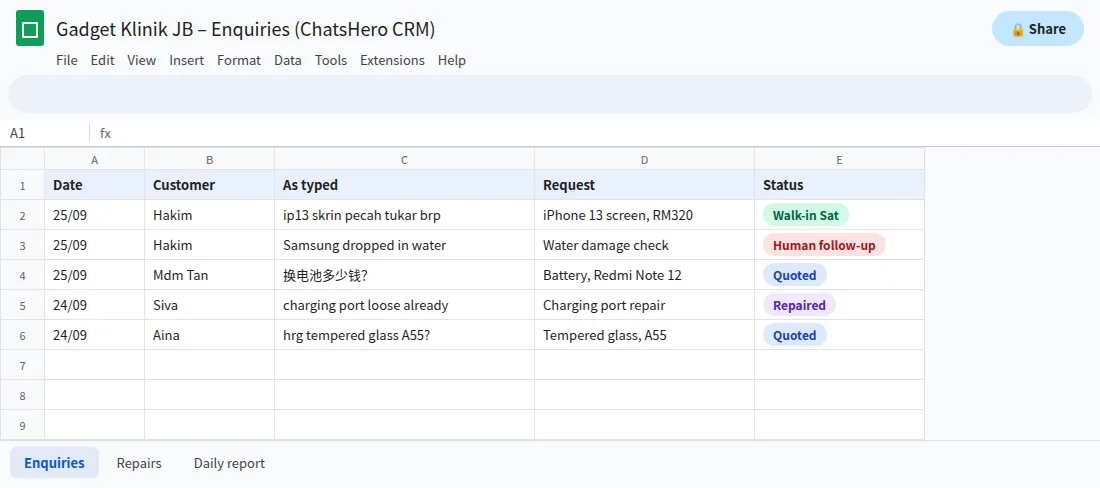
Task: Open the Data menu
Action: tap(288, 60)
